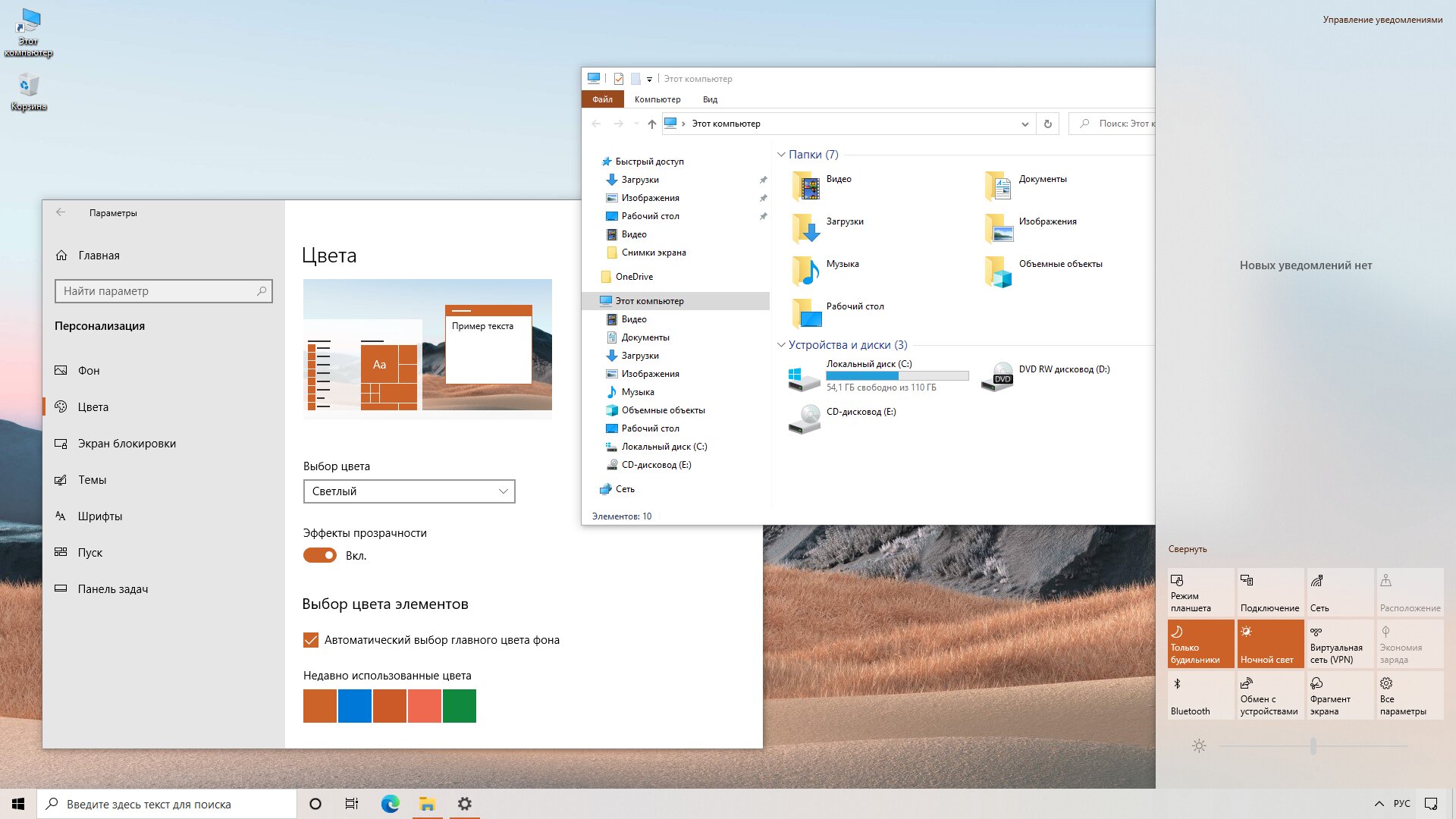
Task: Open Фрагмент экрана quick action
Action: click(1341, 695)
